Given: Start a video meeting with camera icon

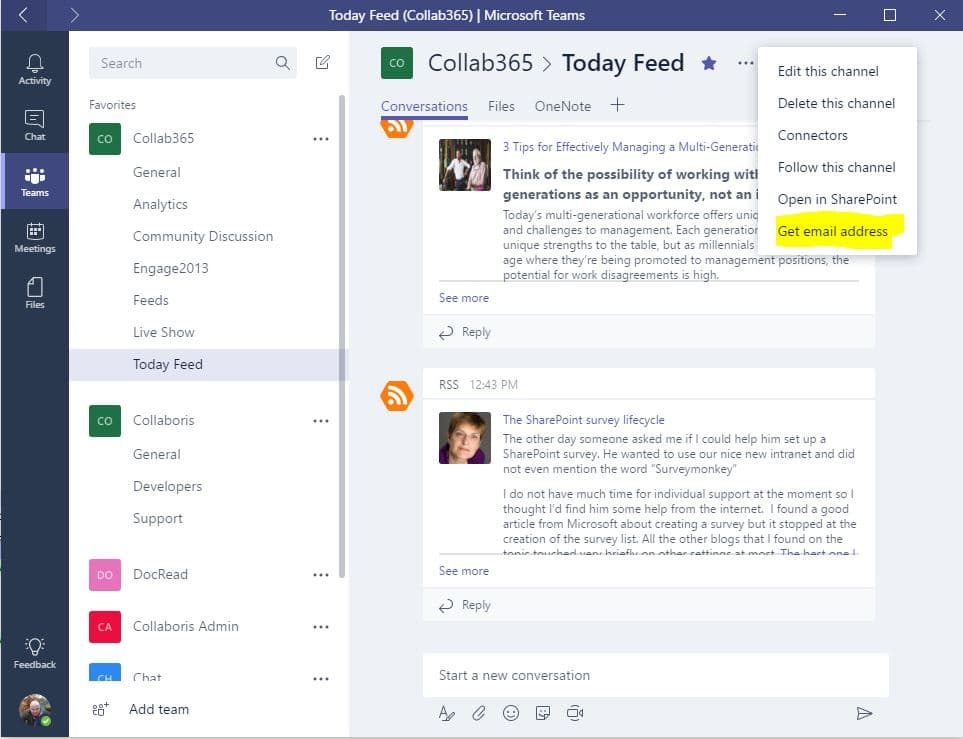Looking at the screenshot, I should tap(575, 713).
